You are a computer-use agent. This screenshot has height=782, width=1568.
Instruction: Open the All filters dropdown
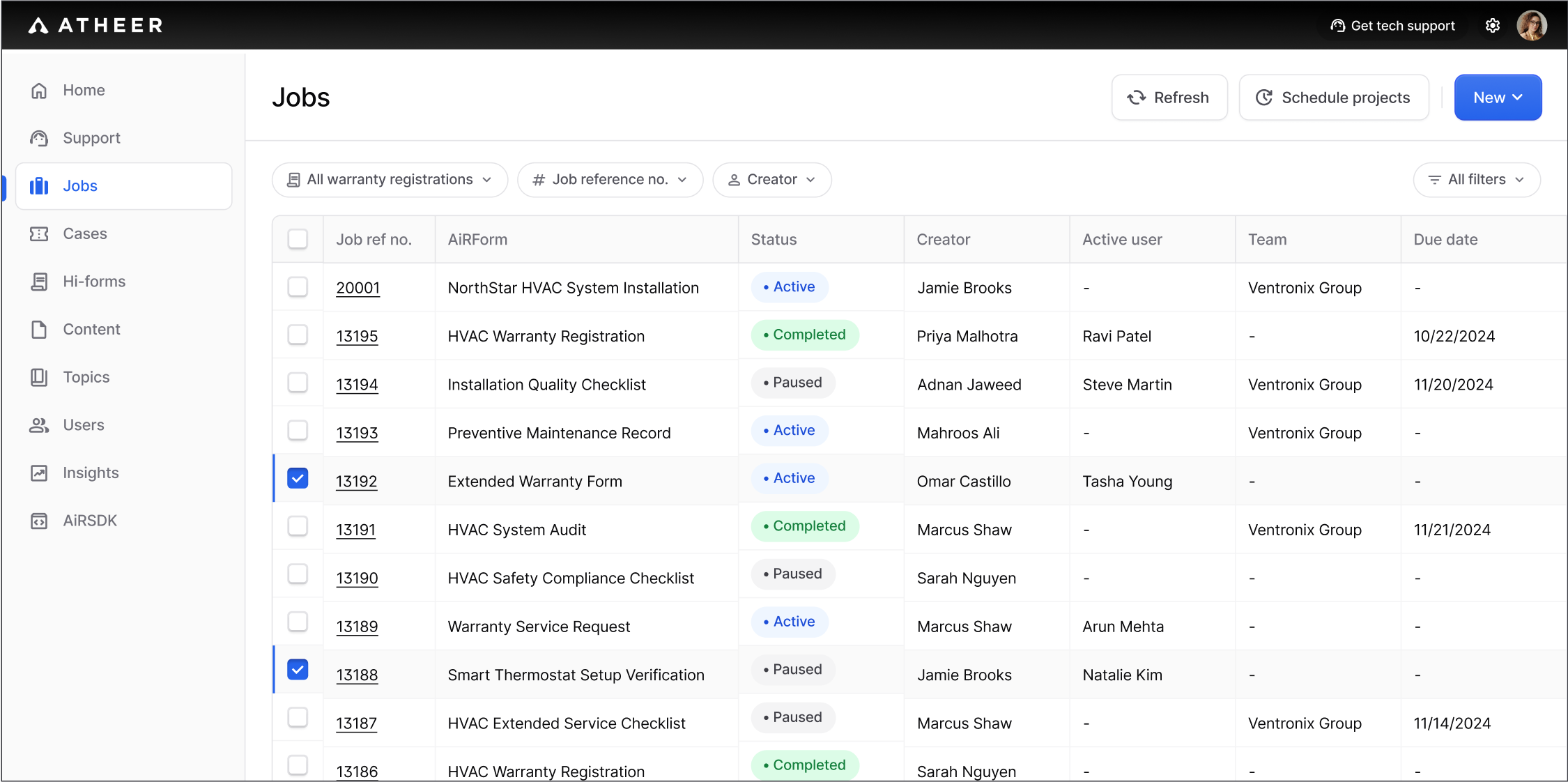click(1477, 180)
